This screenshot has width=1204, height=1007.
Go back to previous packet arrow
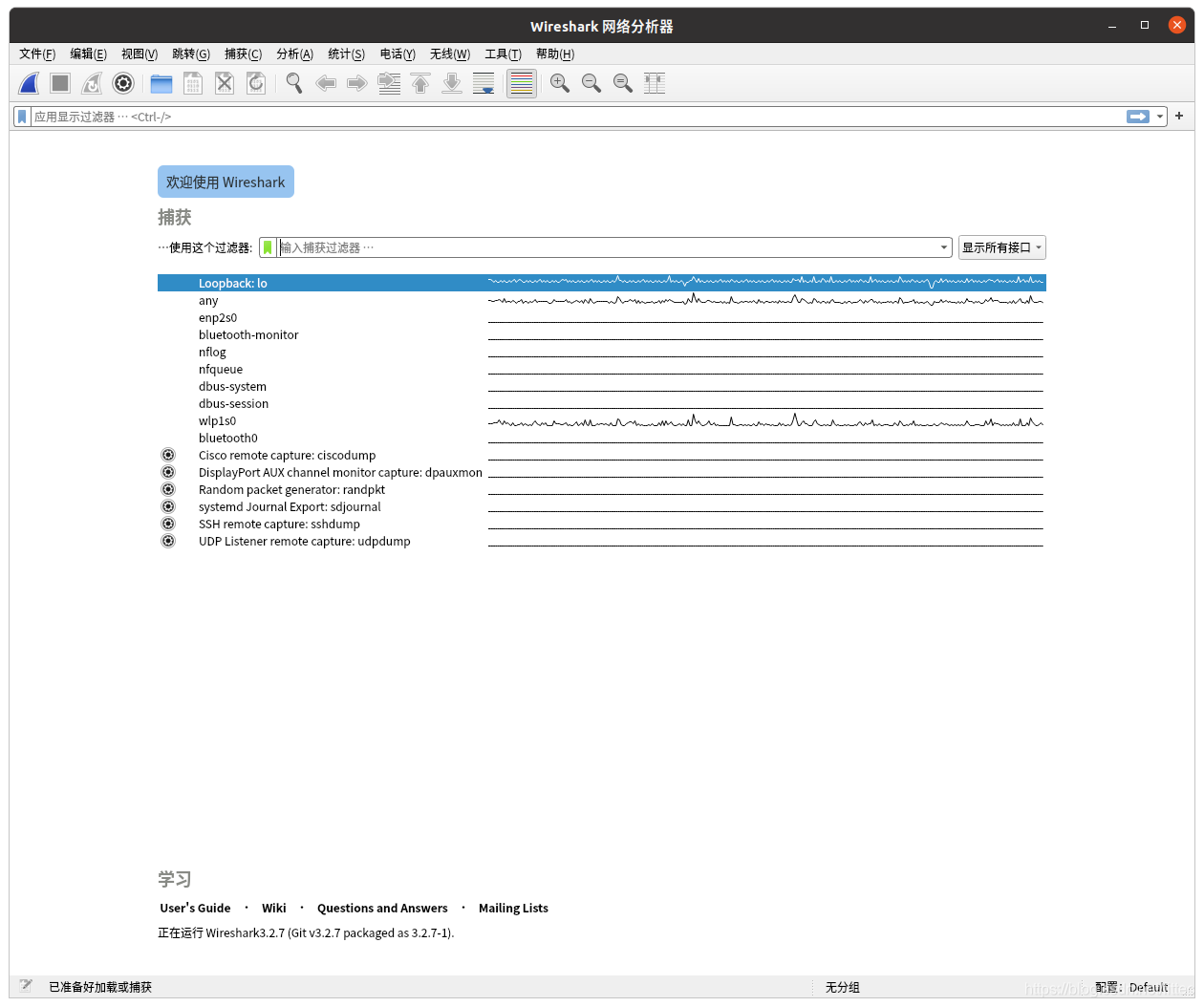pyautogui.click(x=326, y=83)
